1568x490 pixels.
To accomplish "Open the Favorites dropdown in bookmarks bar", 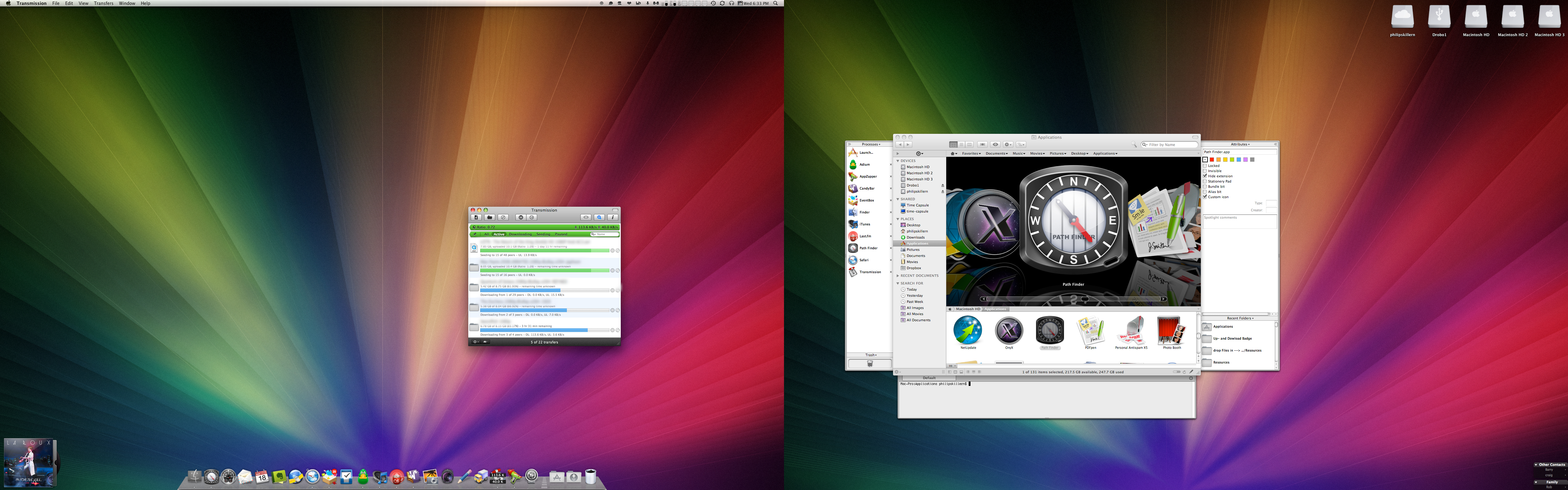I will [x=971, y=153].
